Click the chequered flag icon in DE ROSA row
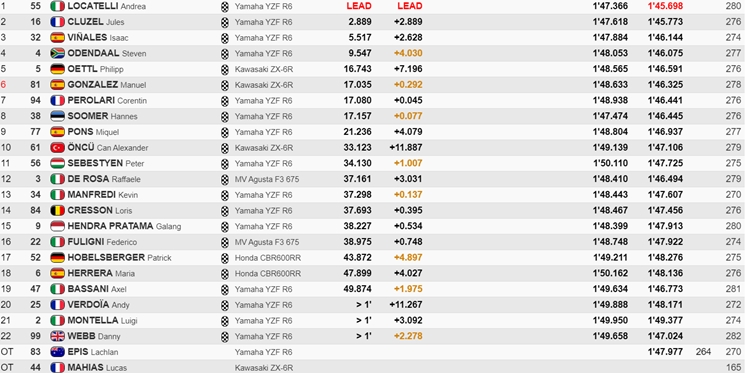 [225, 179]
